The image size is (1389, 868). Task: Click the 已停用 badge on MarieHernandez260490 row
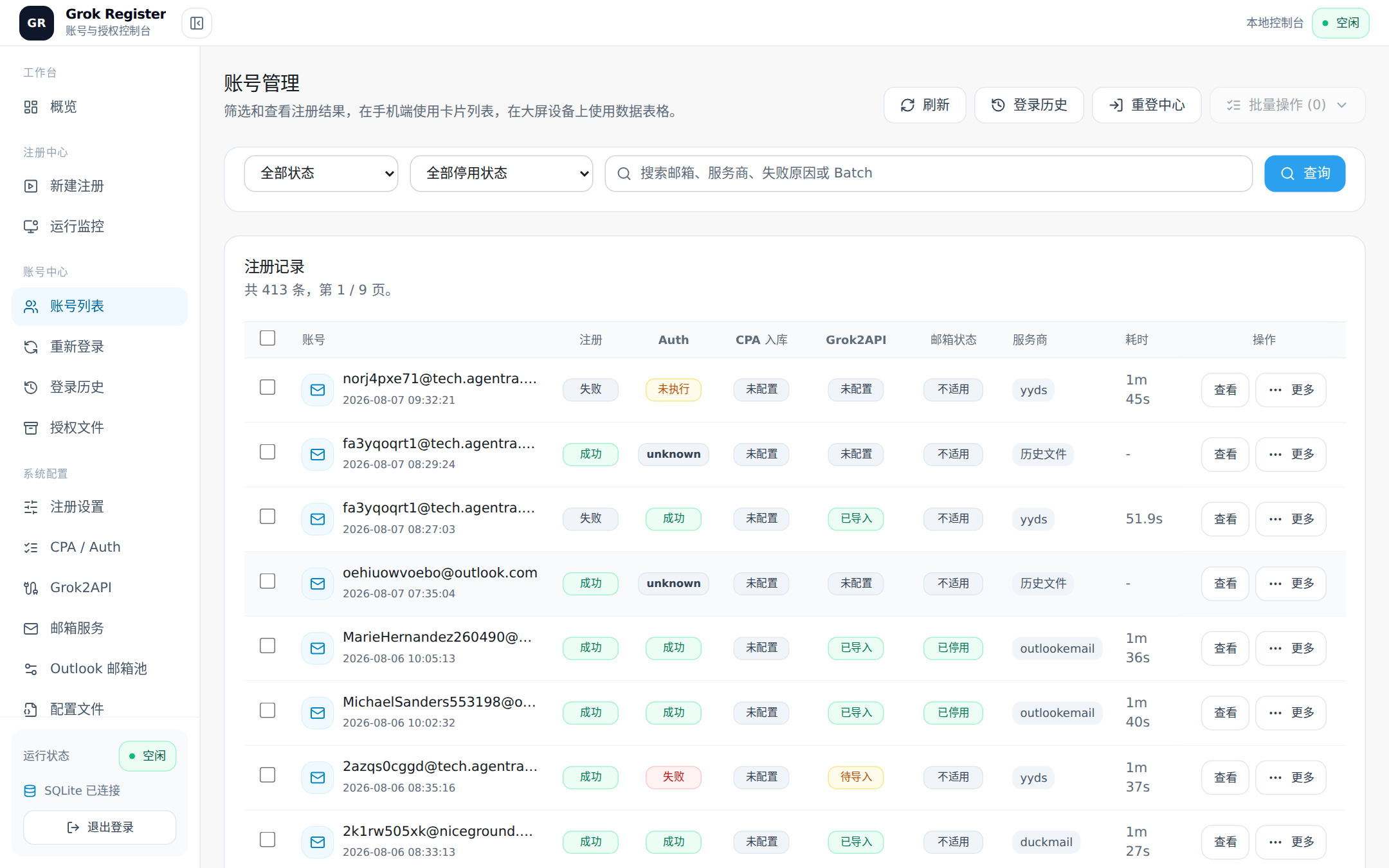(953, 648)
